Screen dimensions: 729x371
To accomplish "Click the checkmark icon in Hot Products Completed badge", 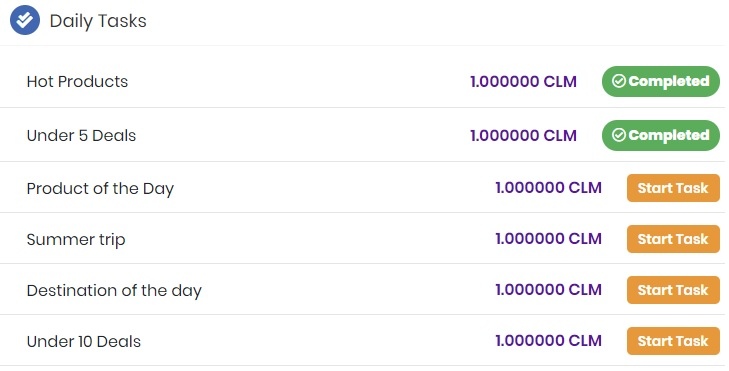I will click(x=618, y=81).
